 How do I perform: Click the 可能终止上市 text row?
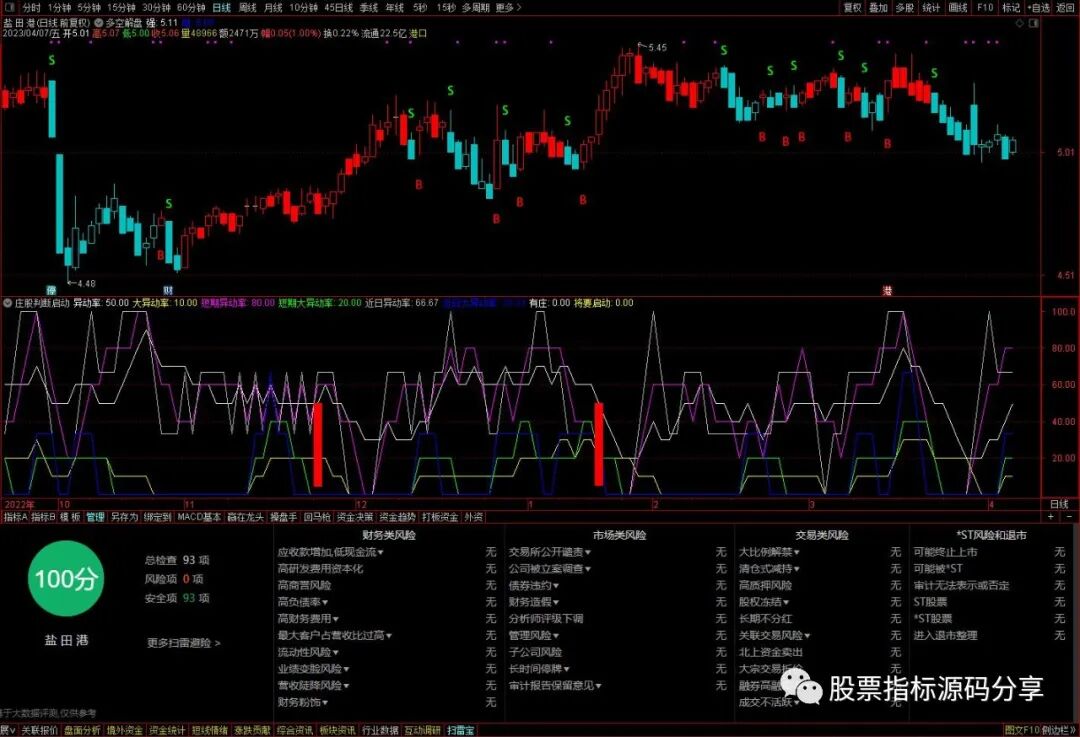click(x=945, y=552)
